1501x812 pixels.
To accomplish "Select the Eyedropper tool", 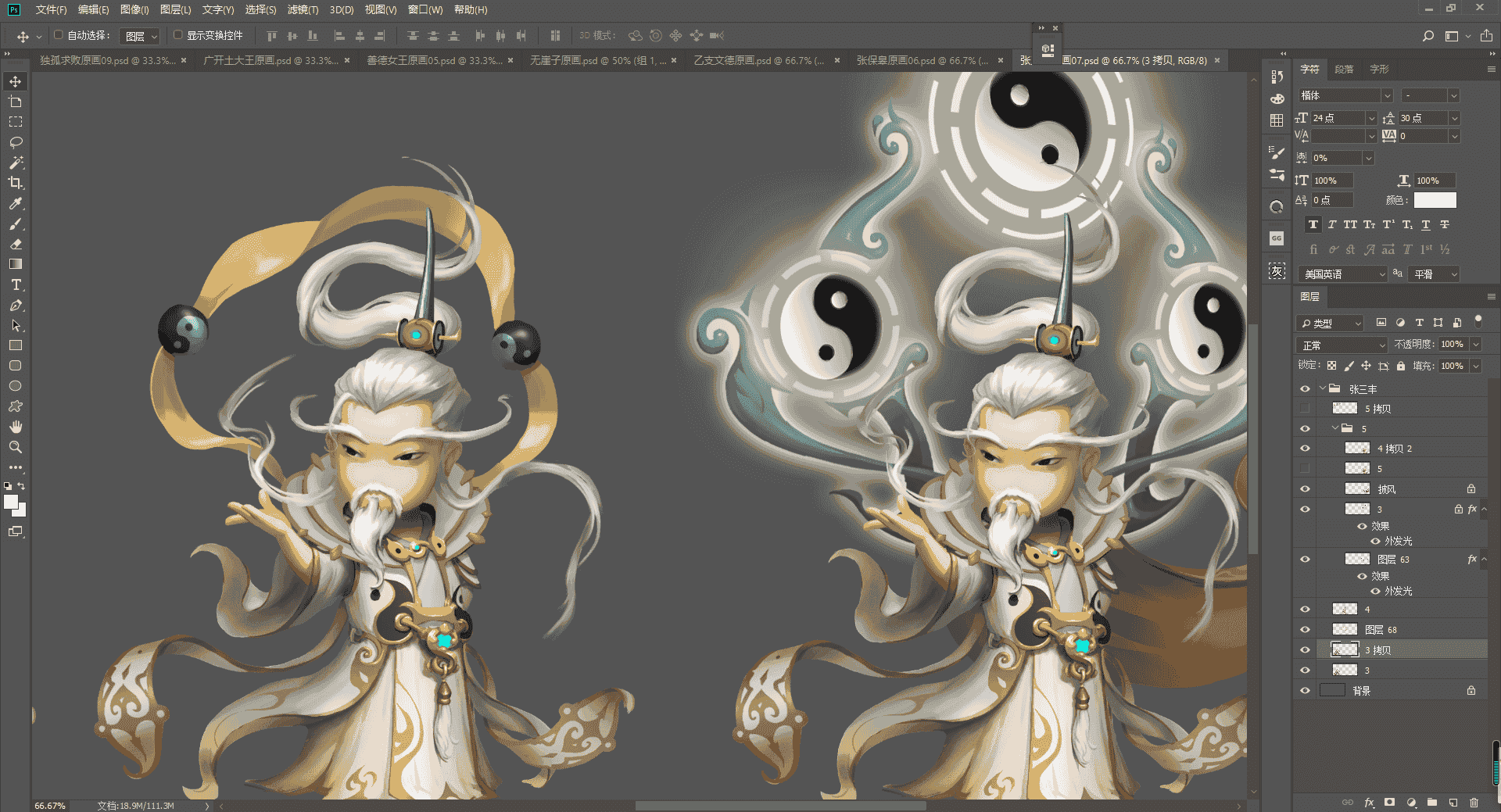I will (x=16, y=203).
